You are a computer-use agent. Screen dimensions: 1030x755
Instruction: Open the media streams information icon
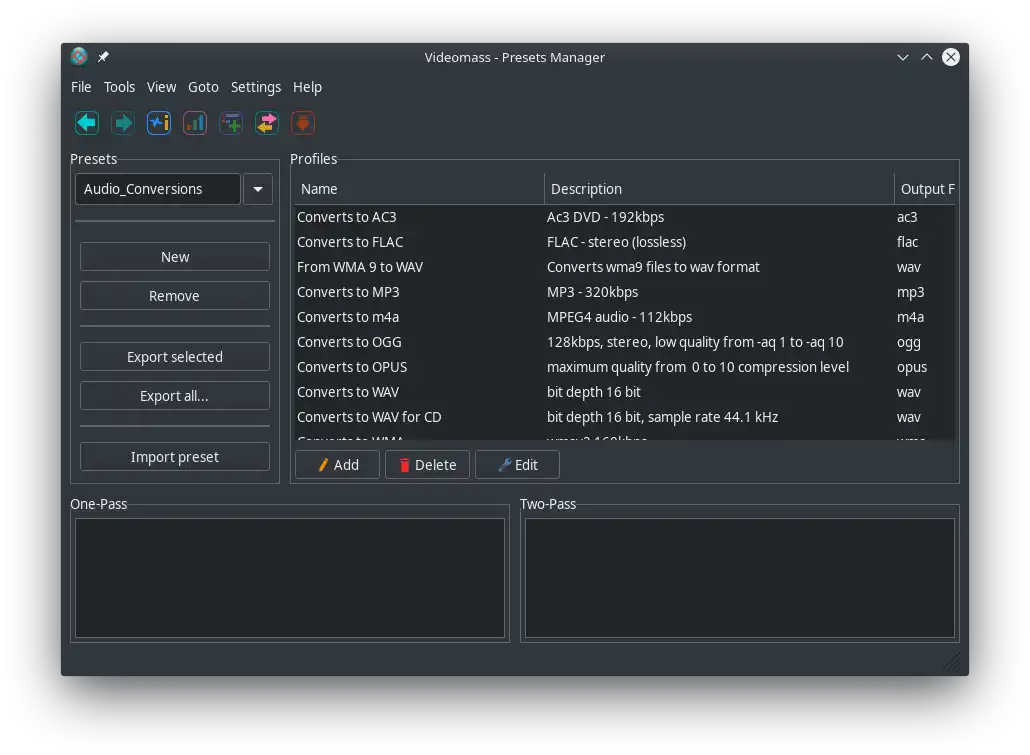click(159, 123)
